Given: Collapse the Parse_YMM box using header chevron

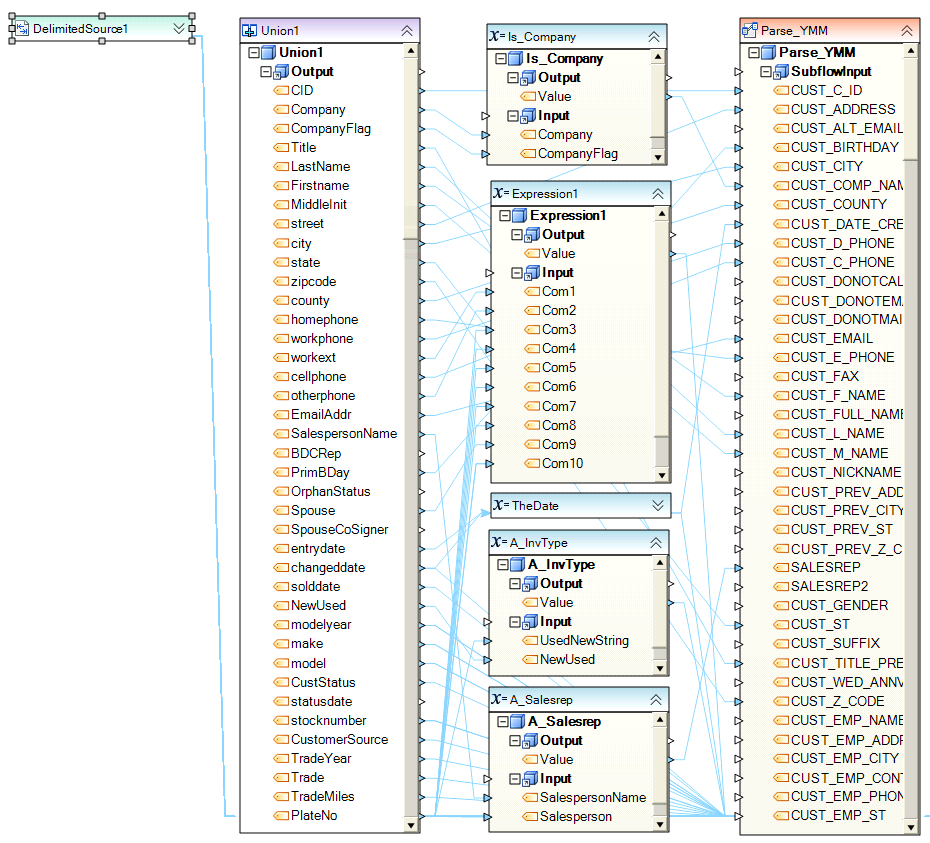Looking at the screenshot, I should (906, 31).
